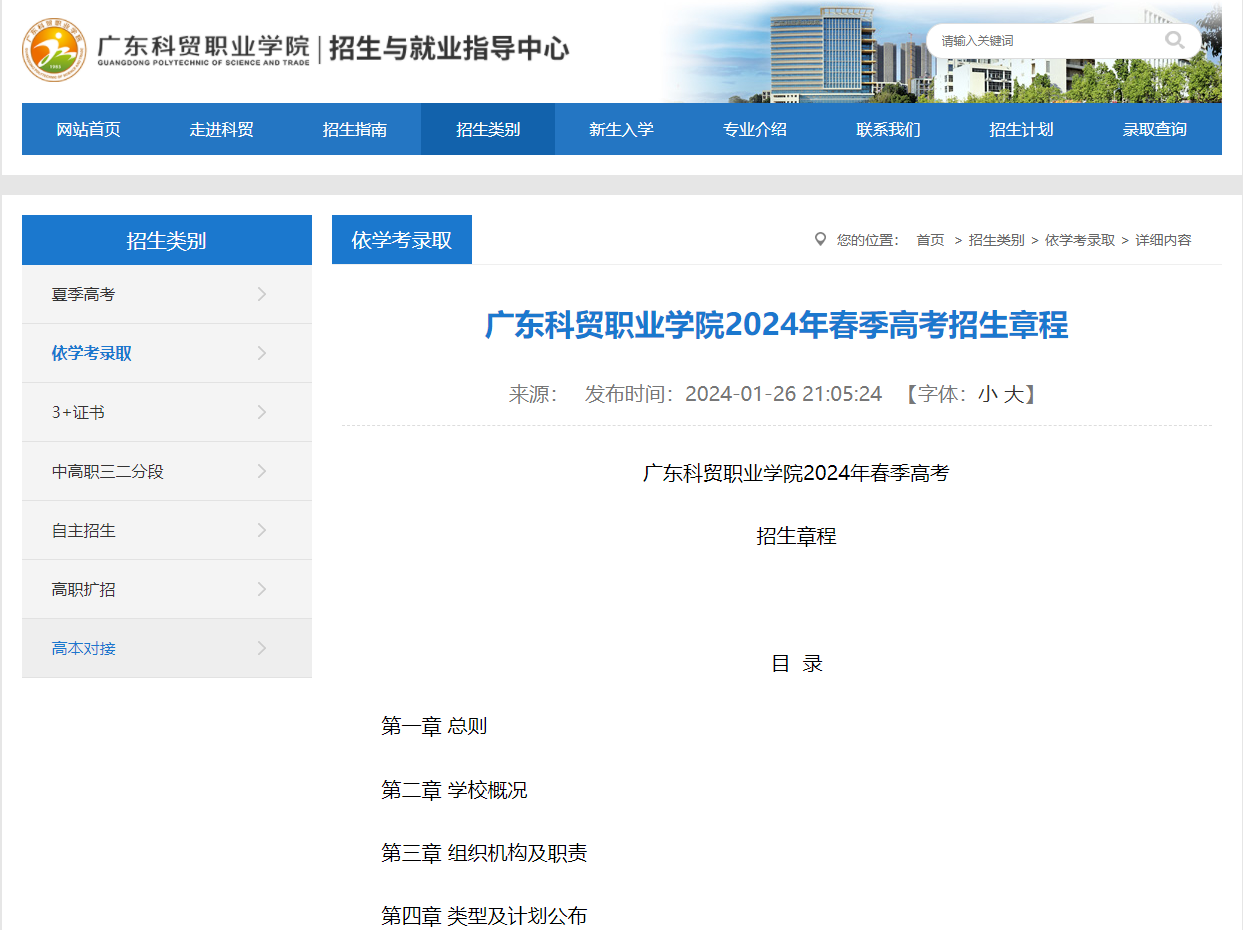Viewport: 1243px width, 930px height.
Task: Expand the 夏季高考 sidebar chevron
Action: [x=261, y=293]
